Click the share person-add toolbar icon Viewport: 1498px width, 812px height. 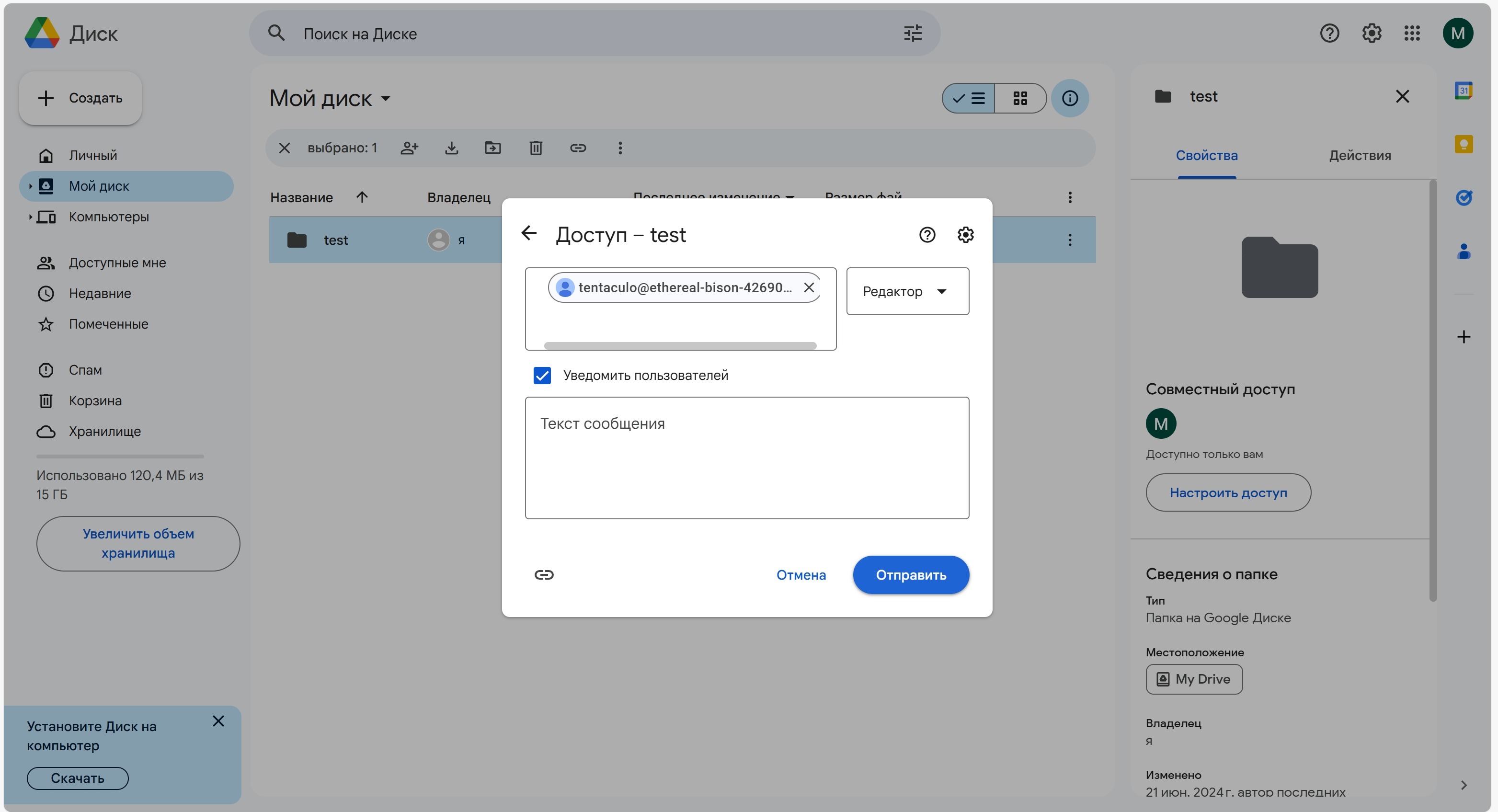pos(410,148)
